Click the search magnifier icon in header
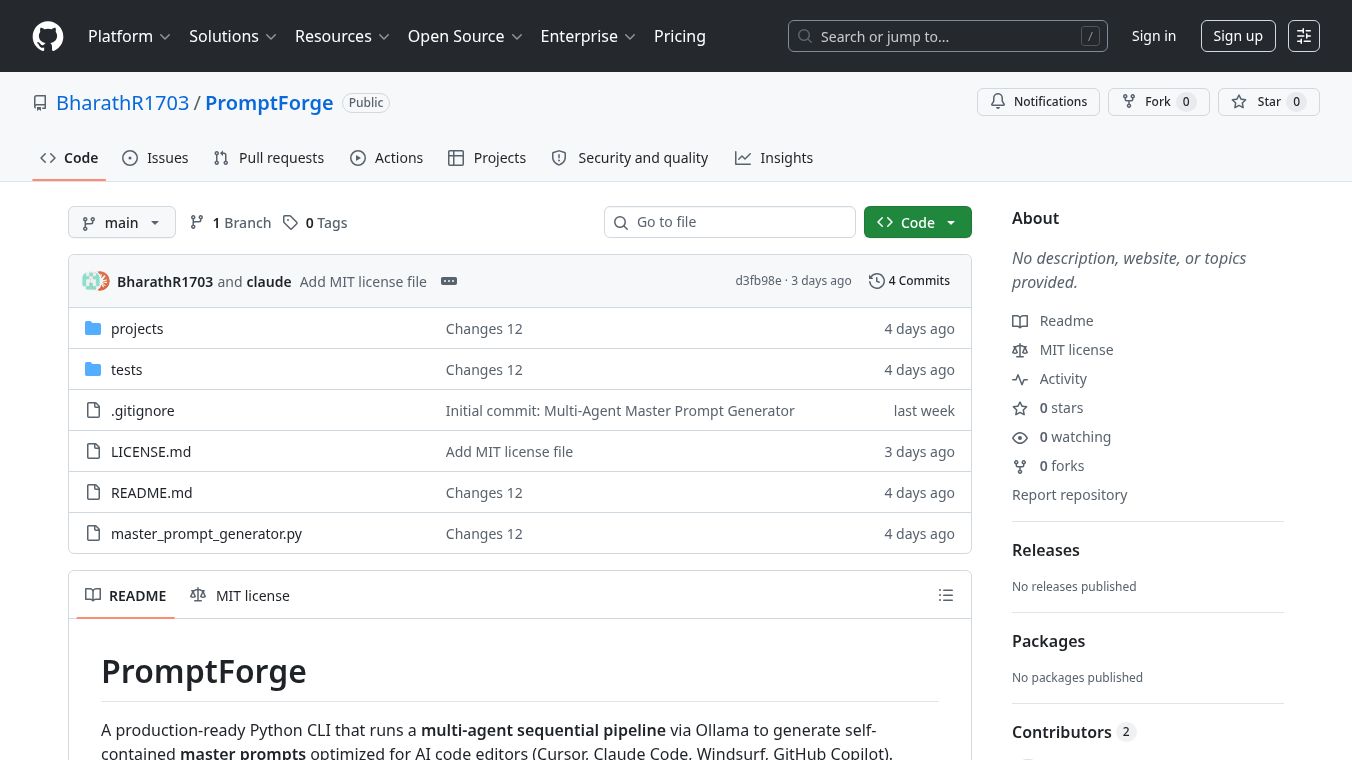Viewport: 1352px width, 760px height. 805,36
